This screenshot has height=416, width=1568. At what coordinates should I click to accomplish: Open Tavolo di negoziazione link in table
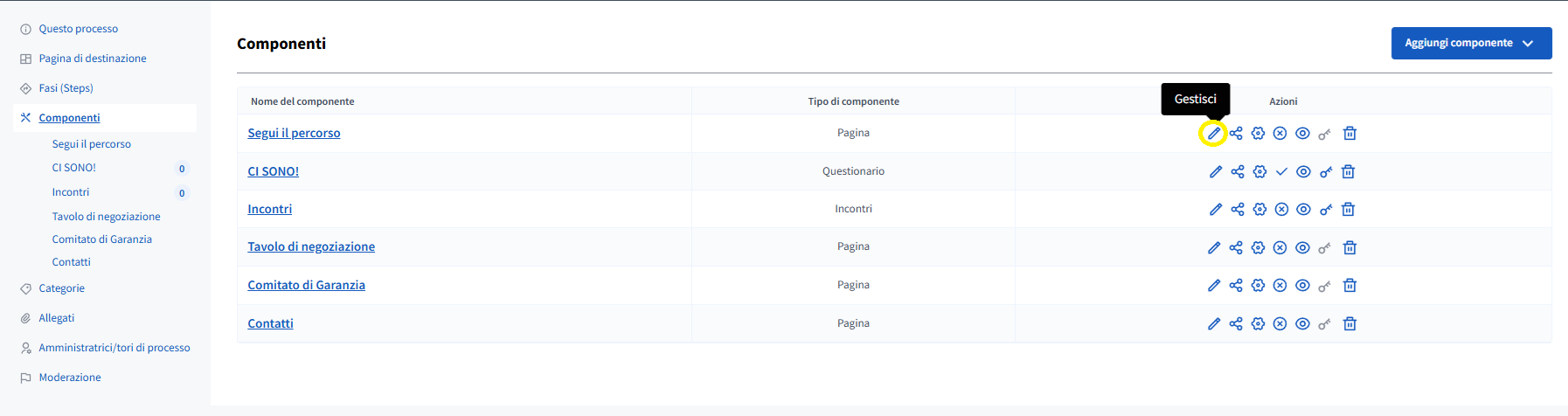311,246
